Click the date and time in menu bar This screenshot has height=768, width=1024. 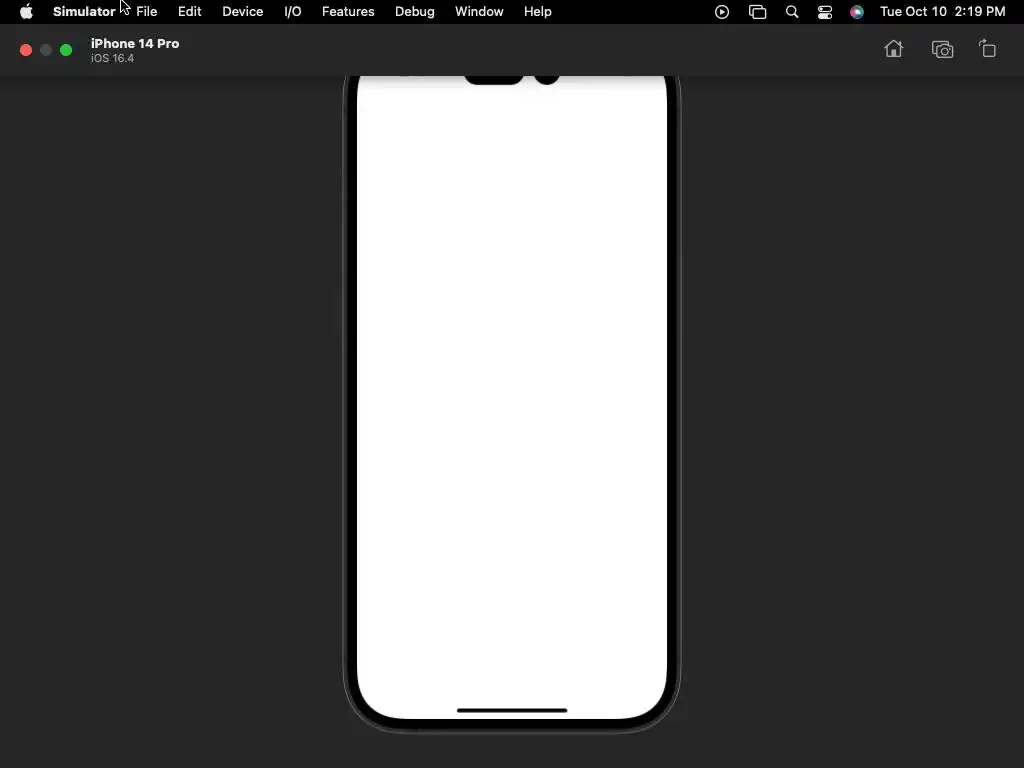click(x=942, y=12)
